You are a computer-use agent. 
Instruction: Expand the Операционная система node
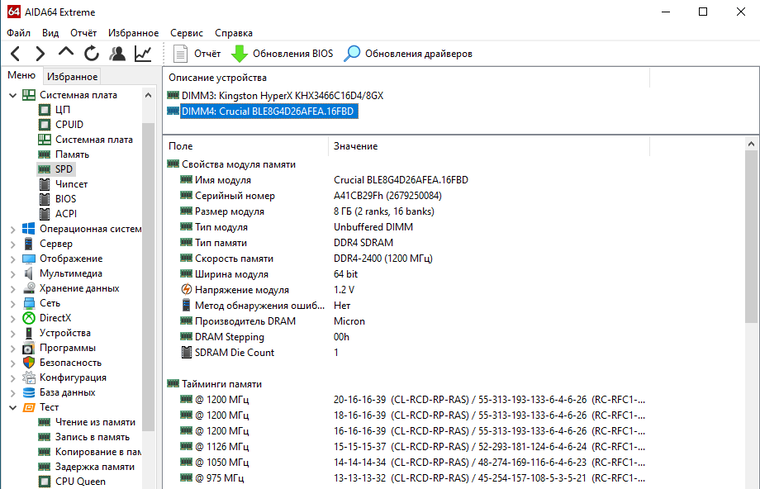[x=13, y=229]
